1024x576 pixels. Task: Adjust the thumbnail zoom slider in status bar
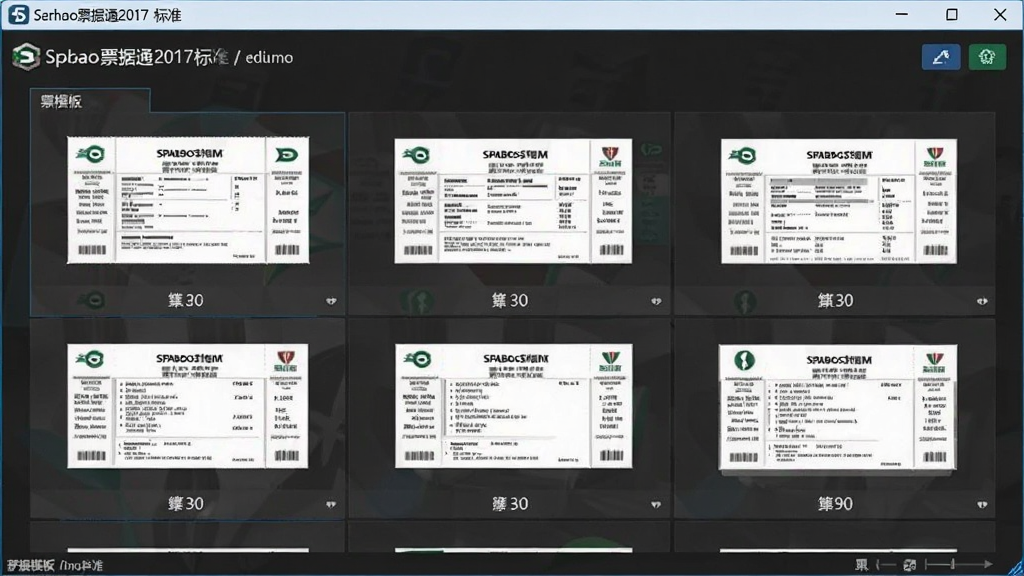click(953, 564)
